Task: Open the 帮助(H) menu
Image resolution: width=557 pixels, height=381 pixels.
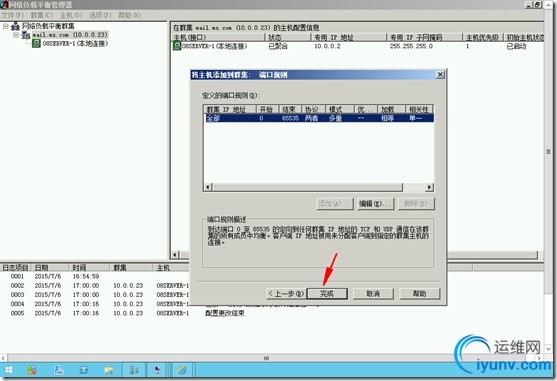Action: 129,15
